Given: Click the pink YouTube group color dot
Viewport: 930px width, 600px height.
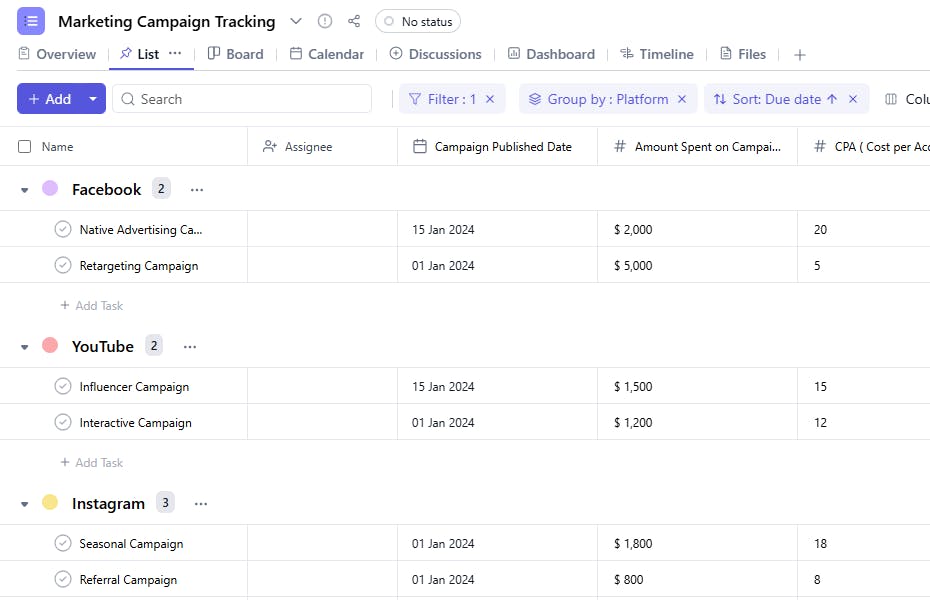Looking at the screenshot, I should click(50, 345).
